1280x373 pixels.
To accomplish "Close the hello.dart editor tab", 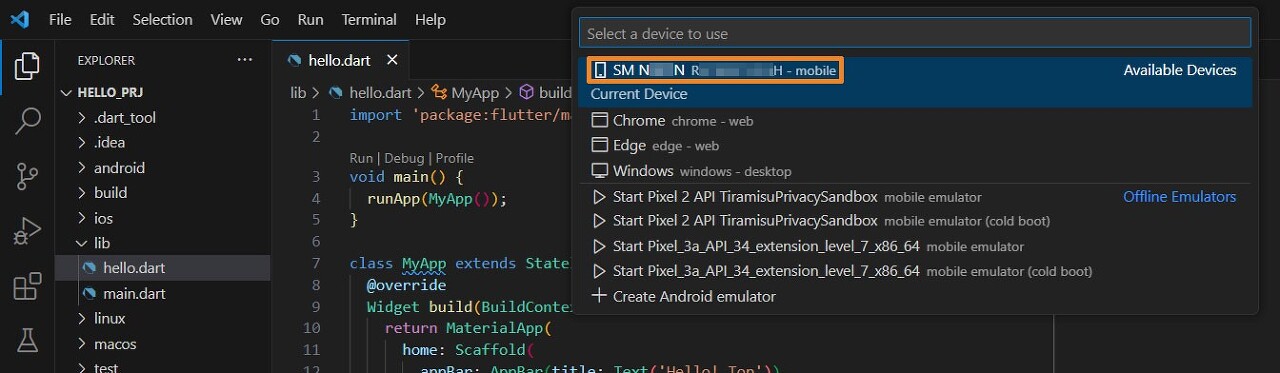I will click(392, 60).
